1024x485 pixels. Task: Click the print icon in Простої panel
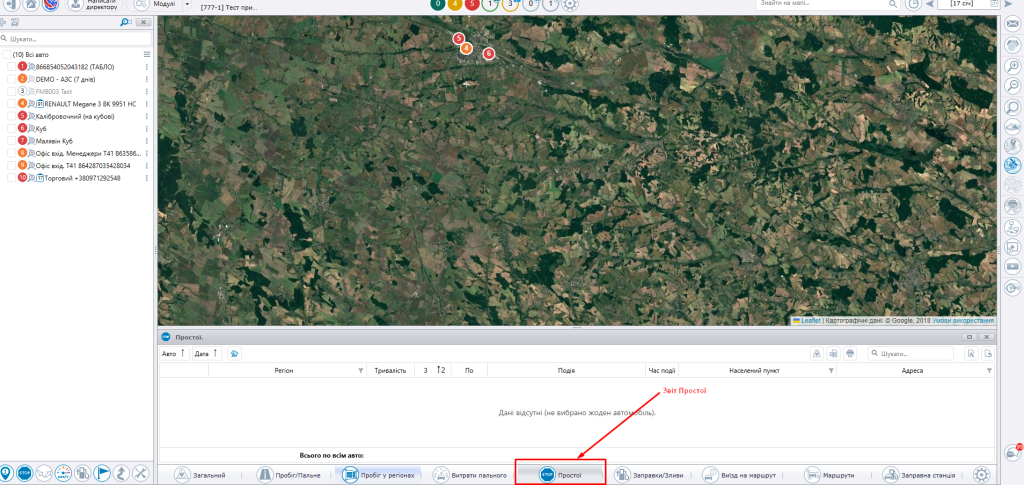click(x=850, y=353)
